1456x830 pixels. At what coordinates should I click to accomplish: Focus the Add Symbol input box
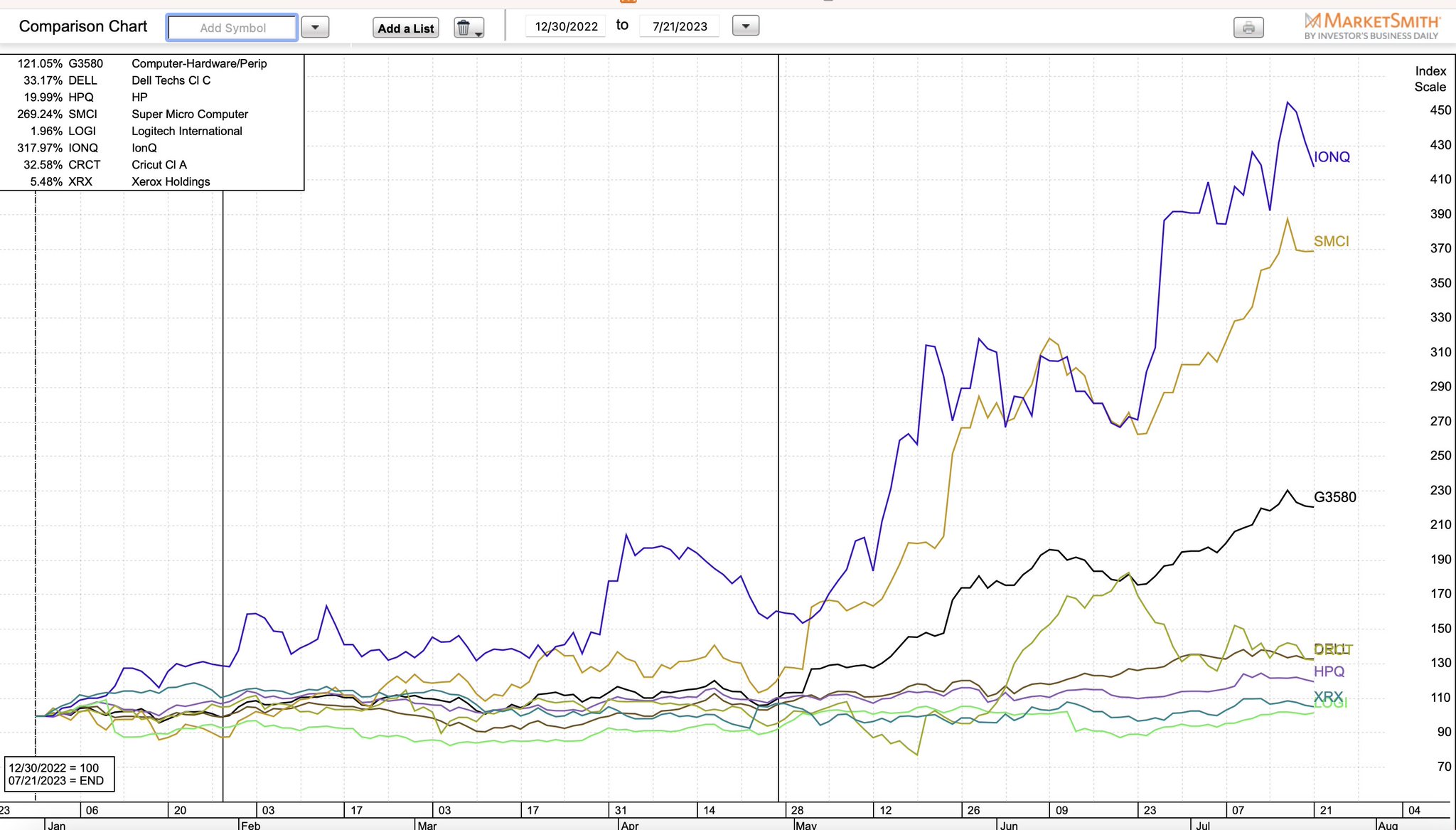(x=232, y=28)
